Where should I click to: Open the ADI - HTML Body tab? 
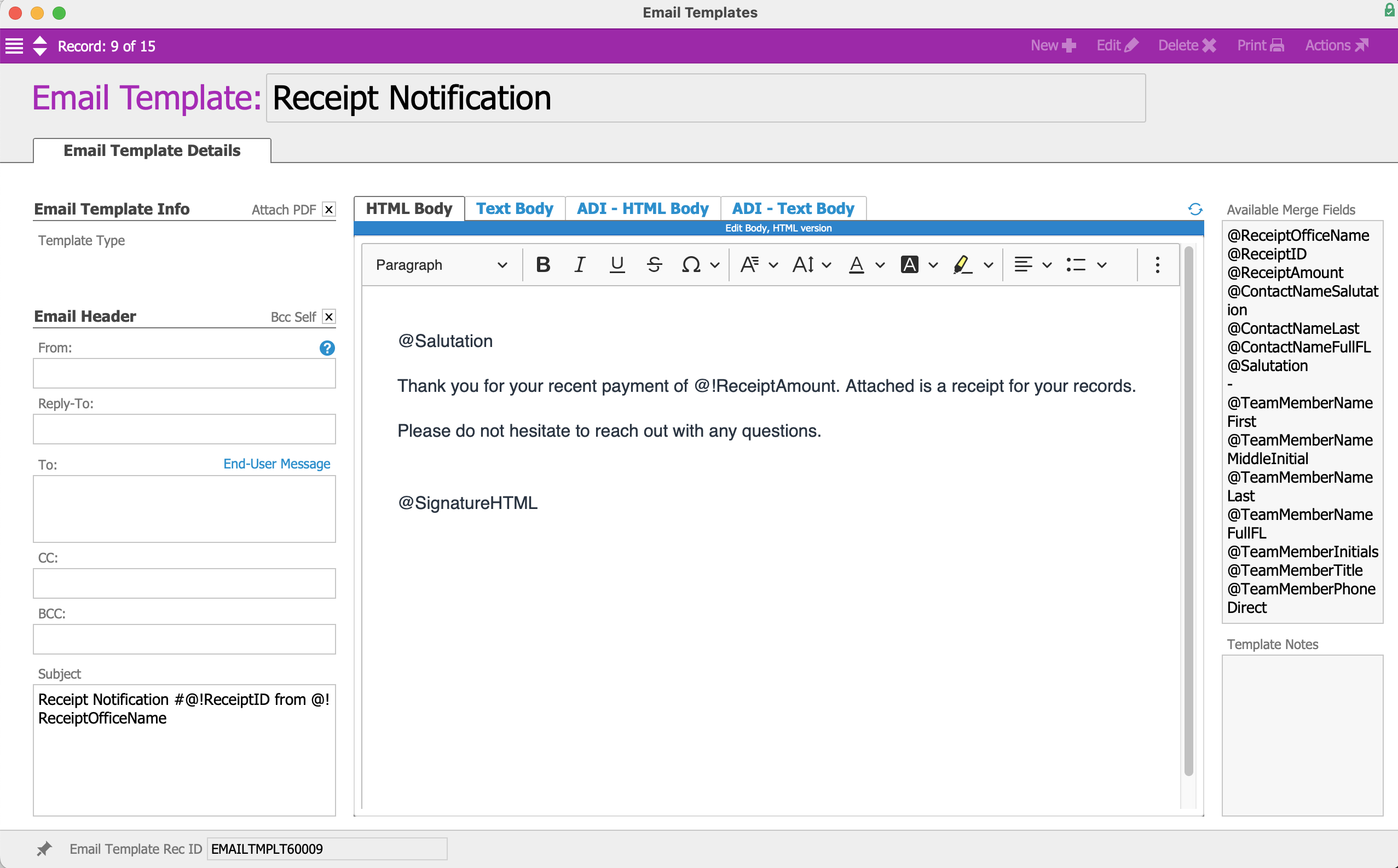[643, 209]
